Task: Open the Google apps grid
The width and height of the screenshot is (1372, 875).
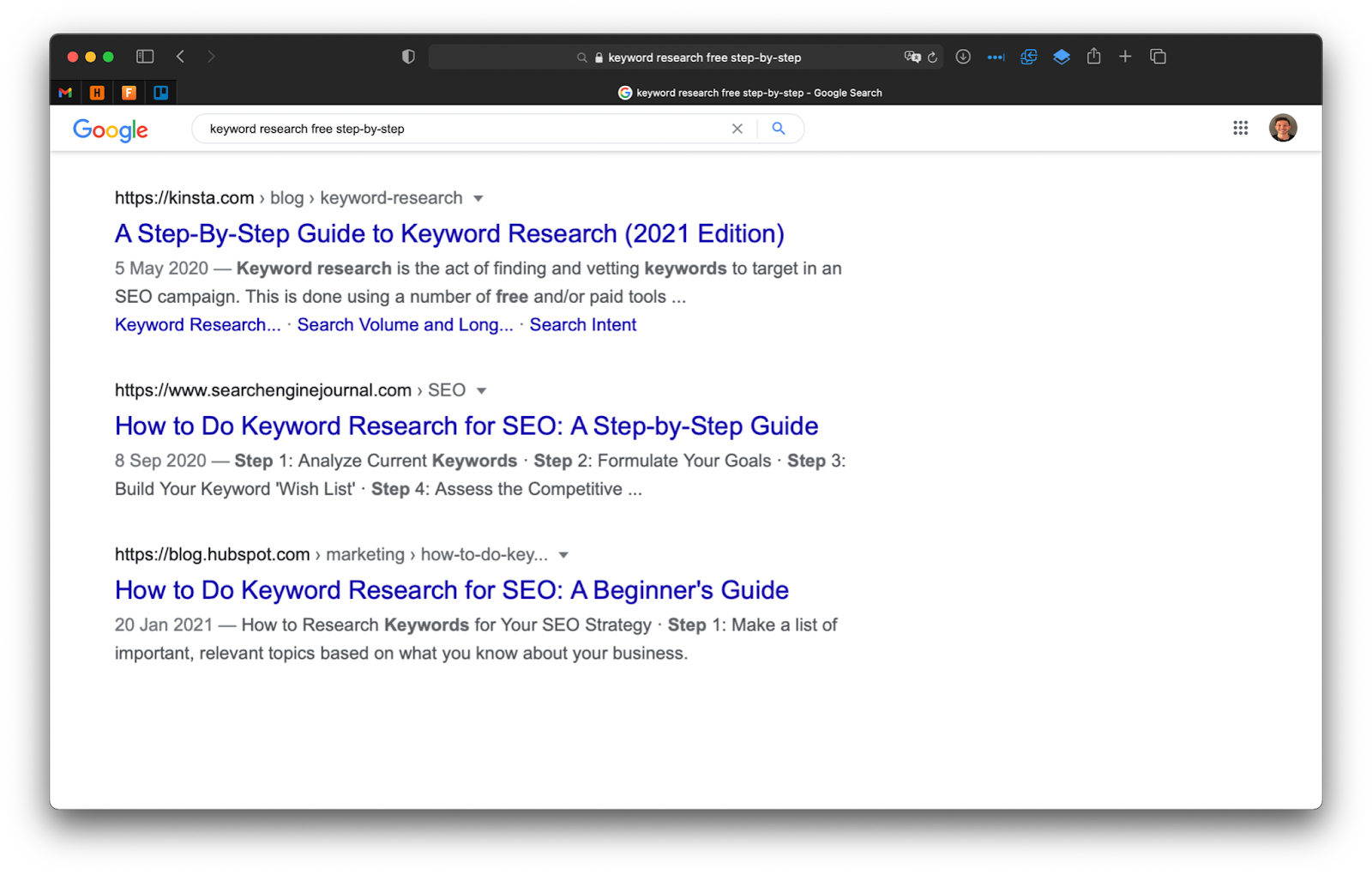Action: (x=1240, y=128)
